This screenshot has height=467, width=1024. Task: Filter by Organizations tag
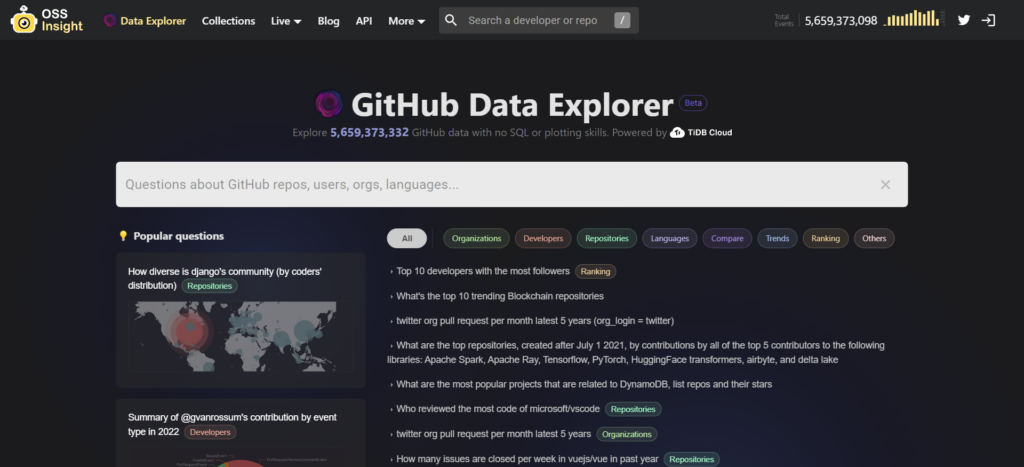click(477, 238)
